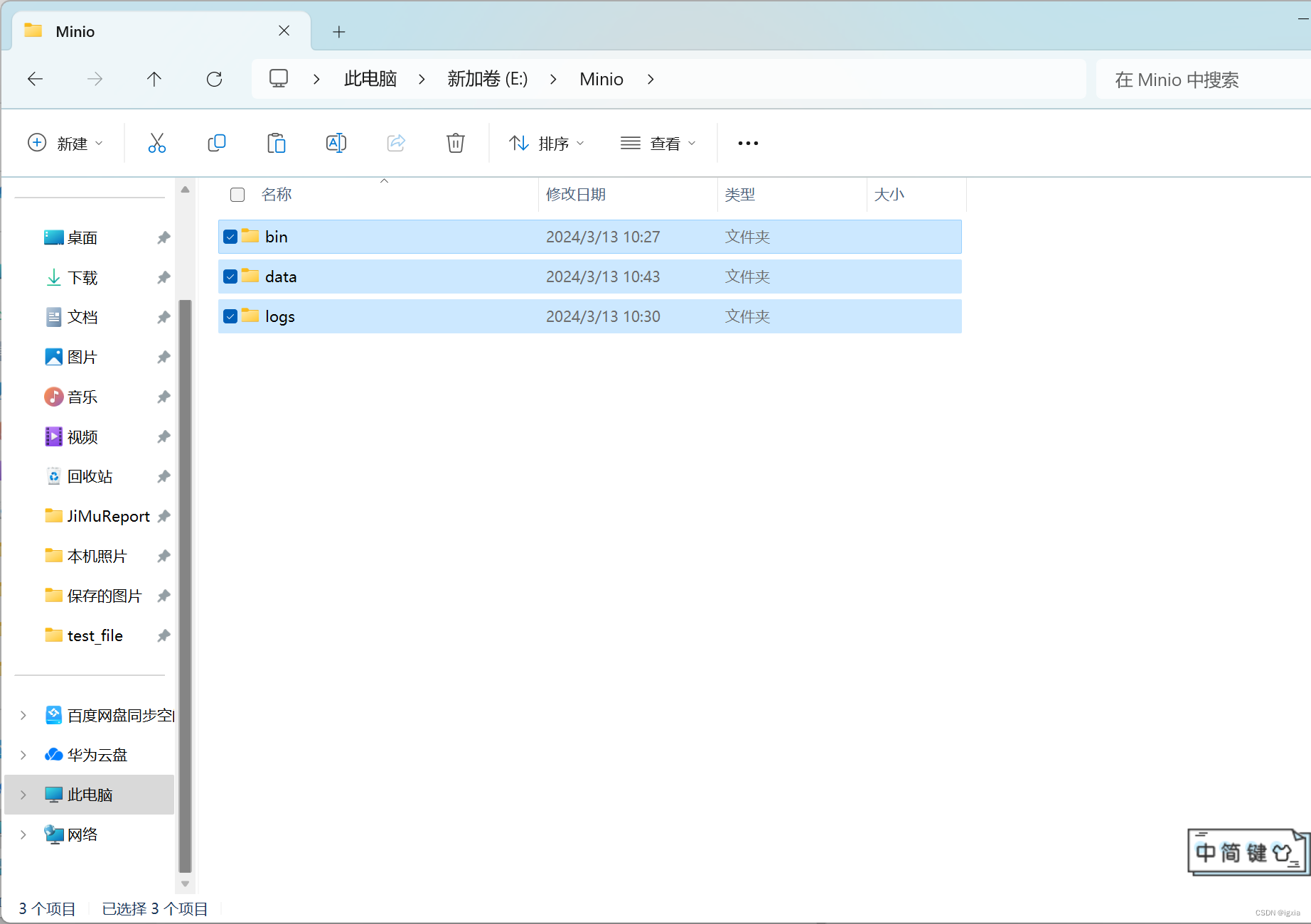Refresh the current folder view
The height and width of the screenshot is (924, 1311).
coord(214,79)
